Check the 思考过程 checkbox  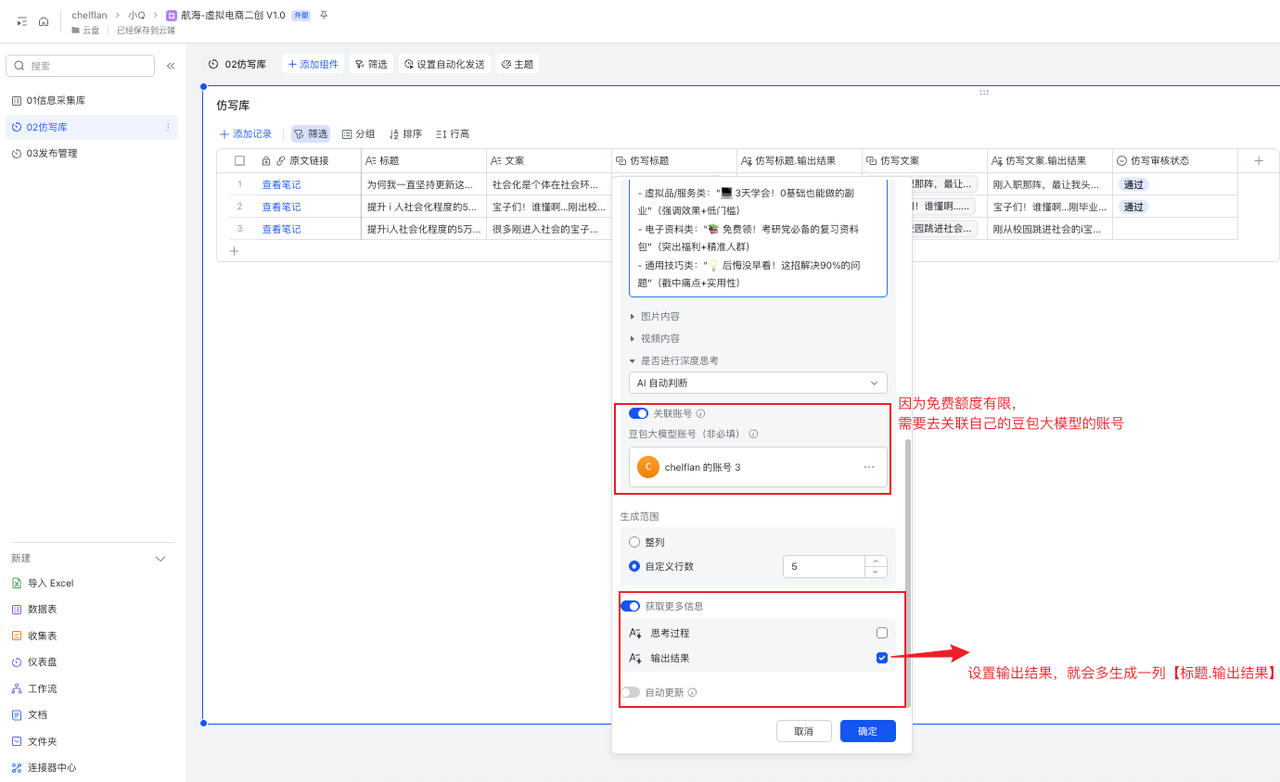(882, 633)
